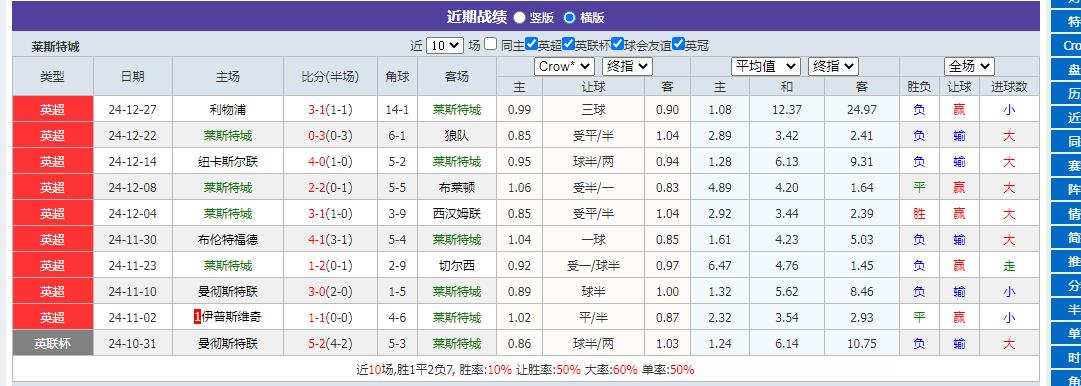The height and width of the screenshot is (386, 1081).
Task: Click 纽卡斯尔联 home team link
Action: (228, 162)
